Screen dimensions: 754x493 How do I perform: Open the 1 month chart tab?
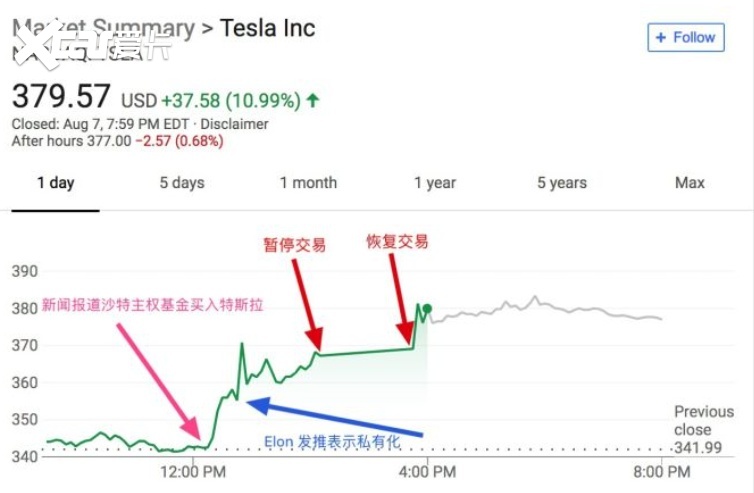308,183
